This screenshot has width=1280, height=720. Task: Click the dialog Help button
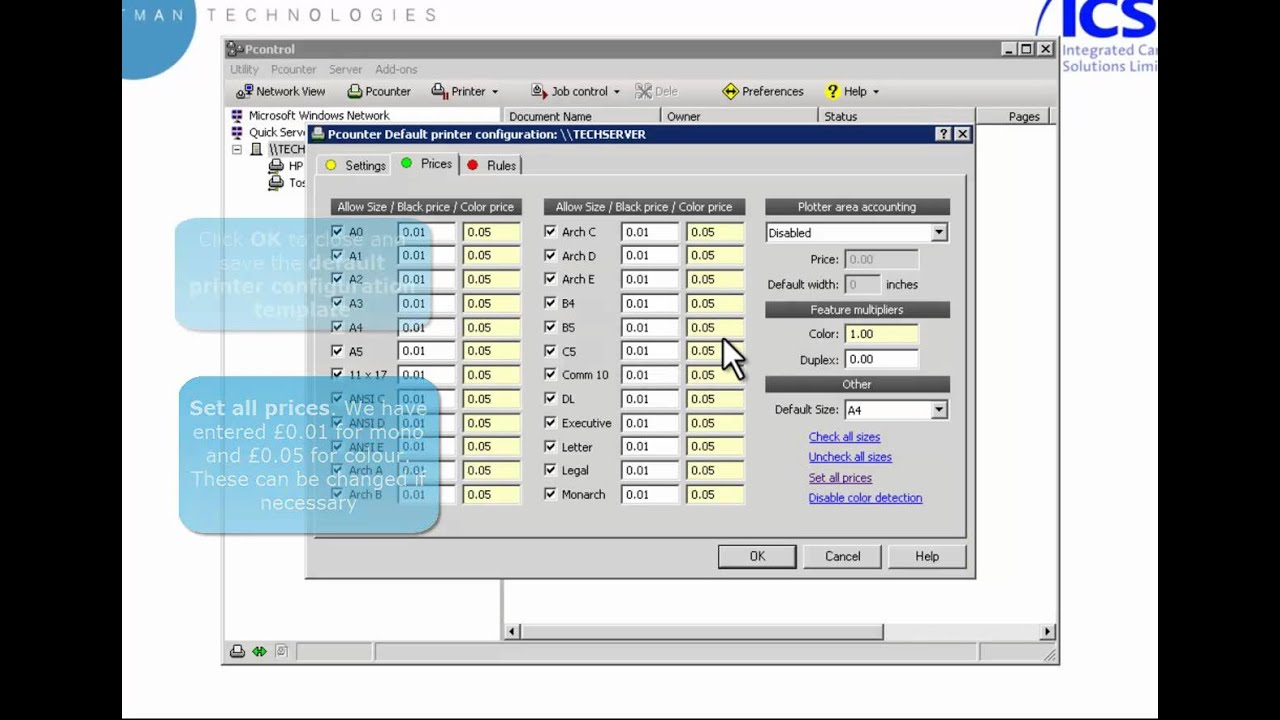(927, 556)
